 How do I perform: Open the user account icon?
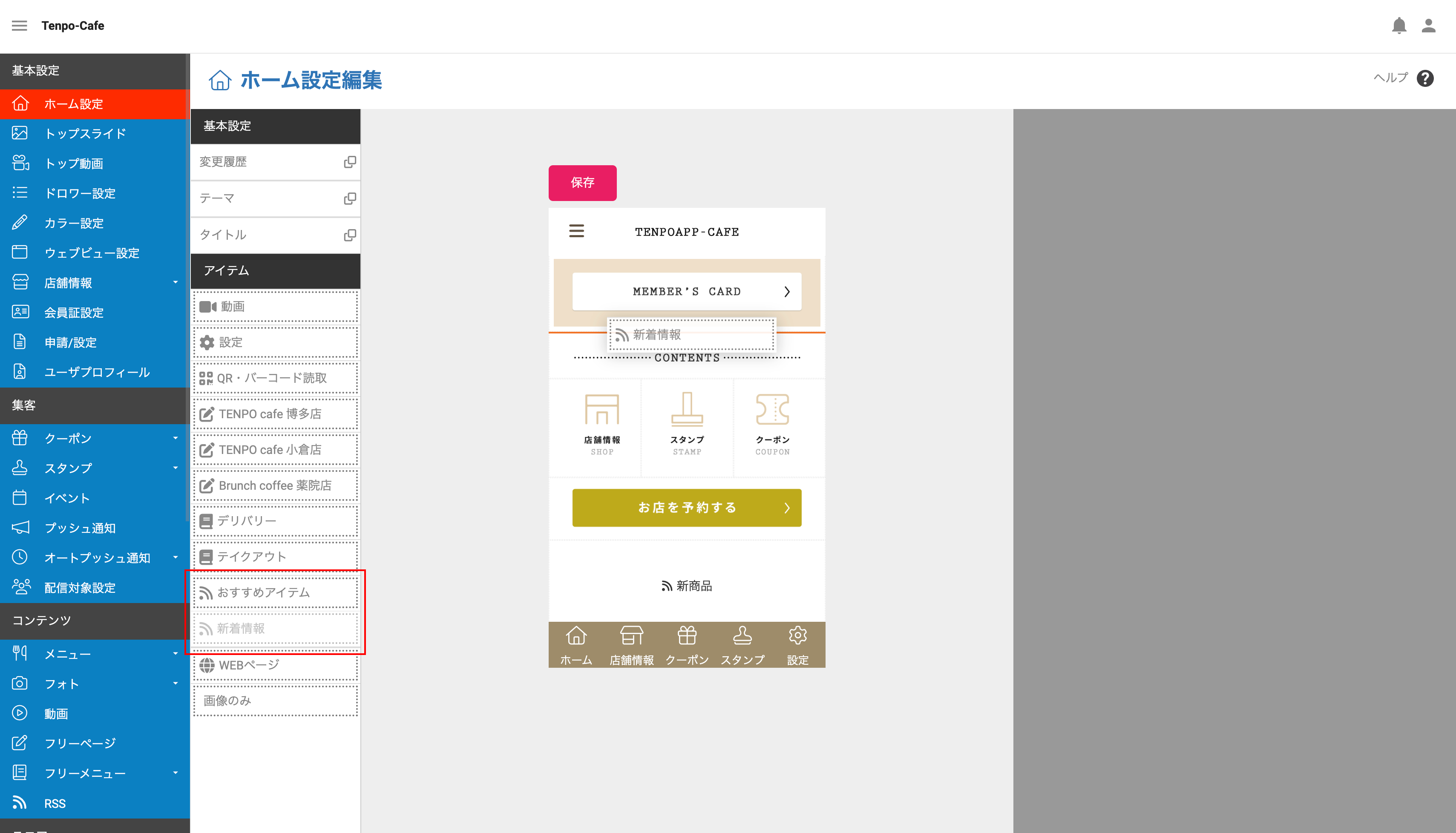click(1429, 26)
